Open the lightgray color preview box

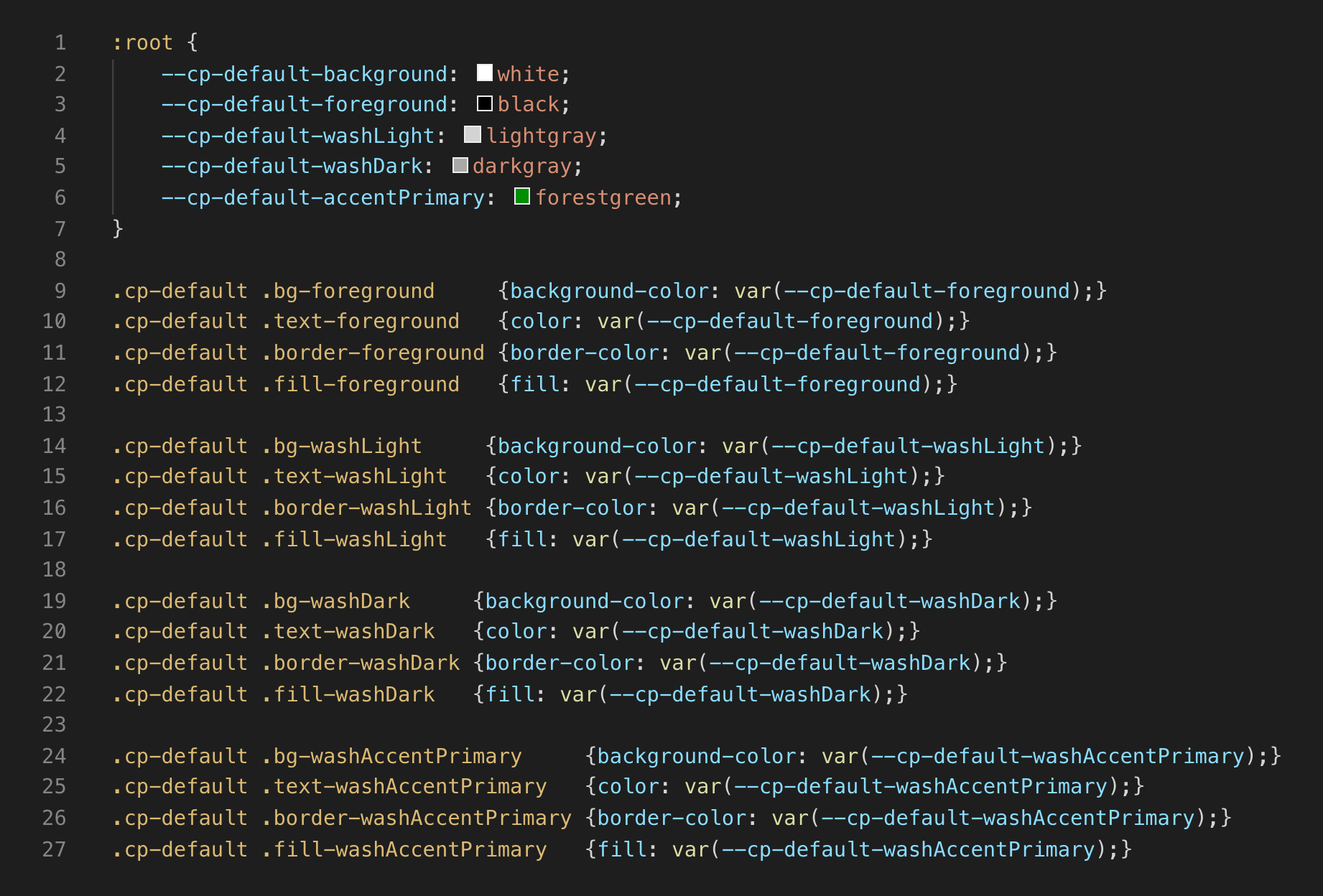tap(473, 134)
